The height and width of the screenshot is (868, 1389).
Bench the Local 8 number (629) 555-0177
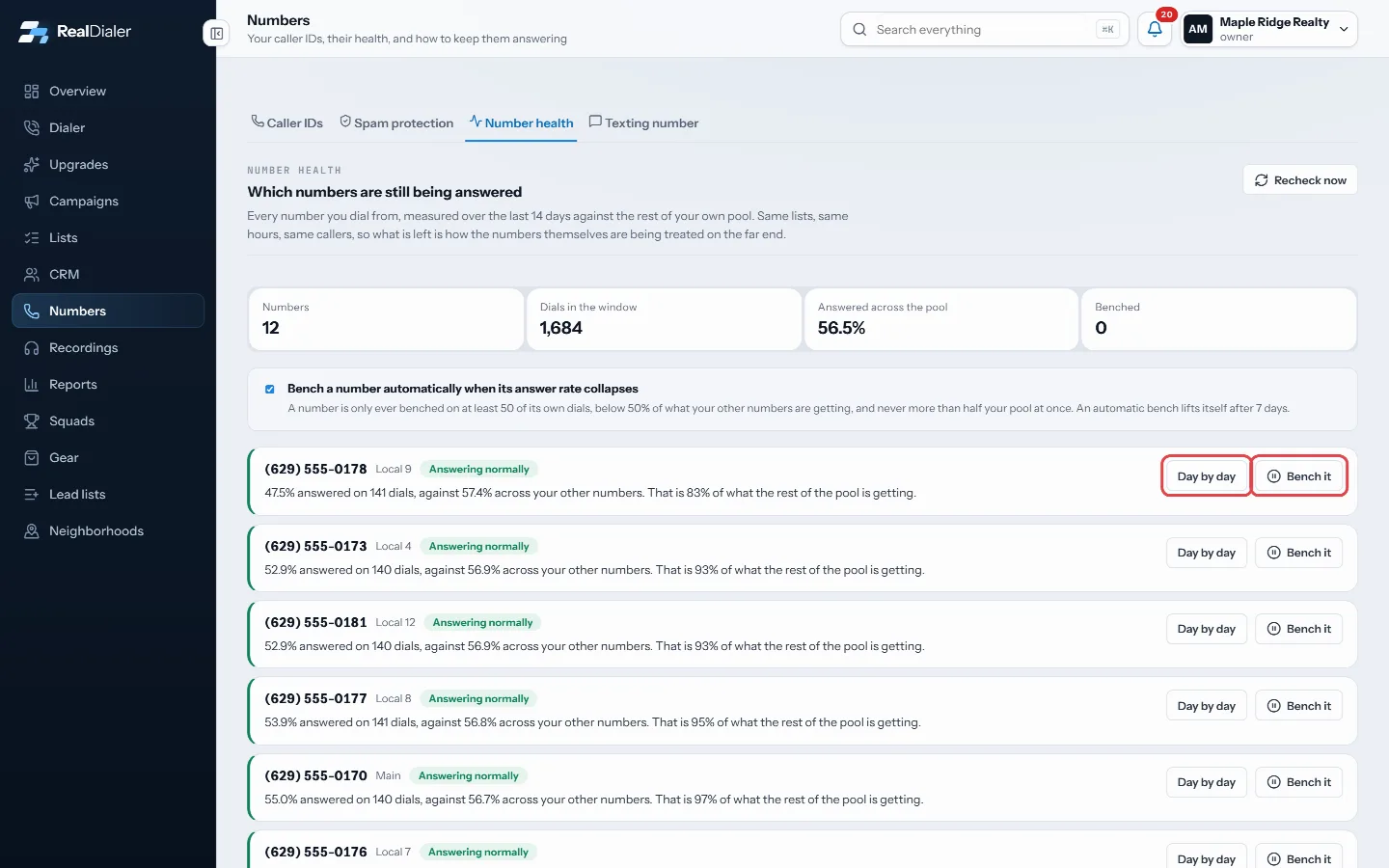[1298, 706]
